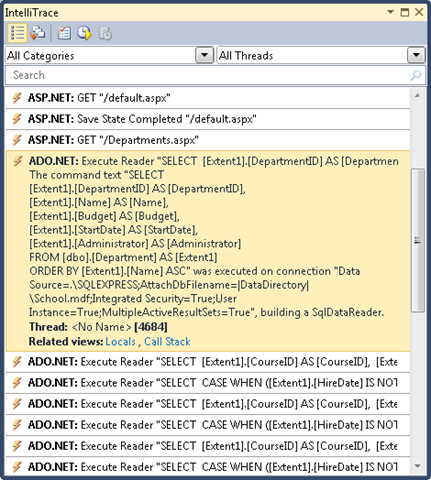The height and width of the screenshot is (480, 431).
Task: Open the All Categories dropdown
Action: (x=204, y=55)
